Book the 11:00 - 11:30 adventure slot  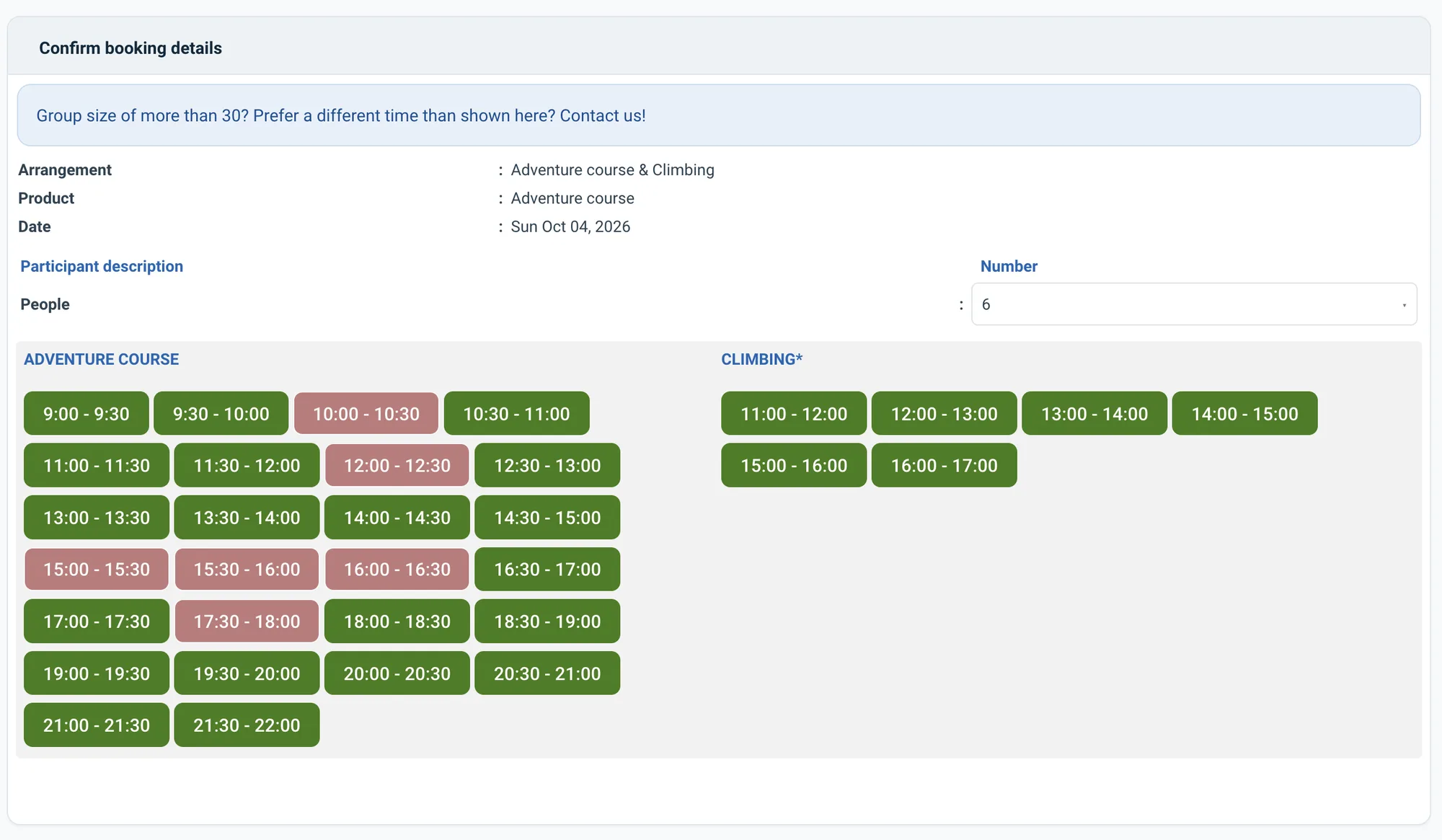tap(97, 466)
